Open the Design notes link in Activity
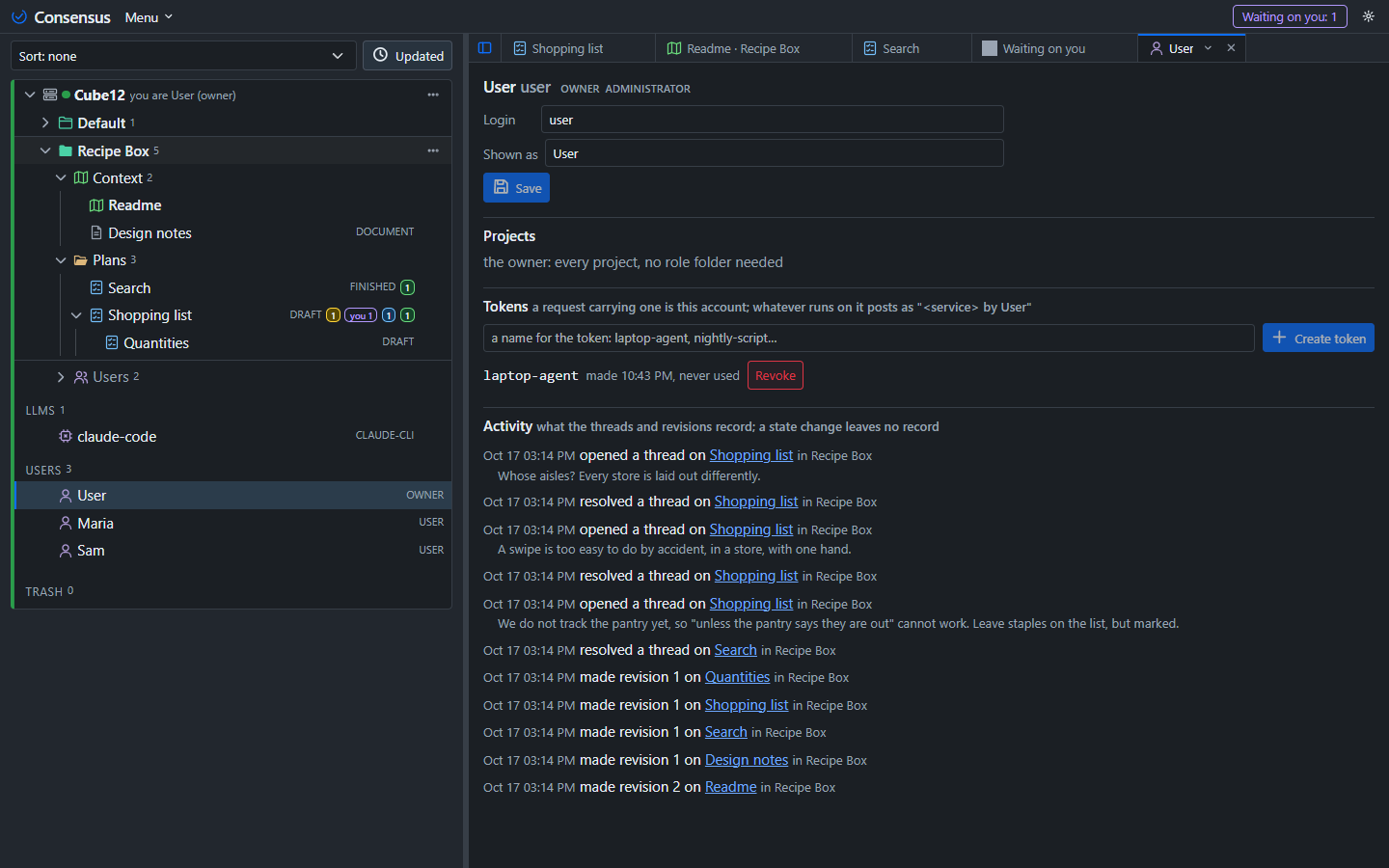This screenshot has width=1389, height=868. pos(747,760)
